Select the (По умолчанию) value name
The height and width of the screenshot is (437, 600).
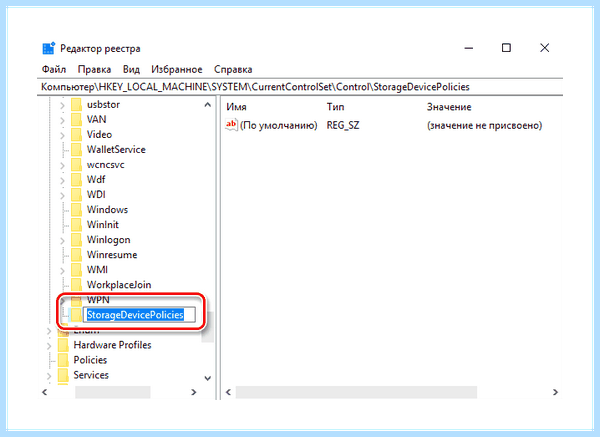pos(279,126)
